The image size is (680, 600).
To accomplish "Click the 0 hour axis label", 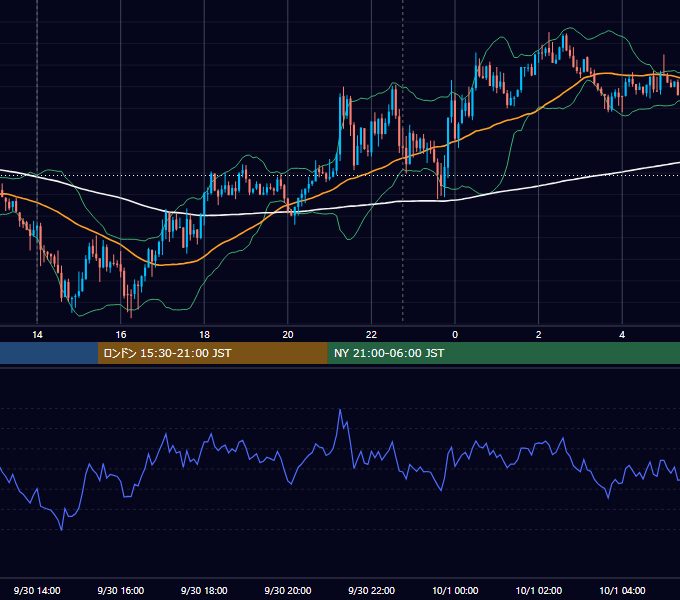I will 455,335.
